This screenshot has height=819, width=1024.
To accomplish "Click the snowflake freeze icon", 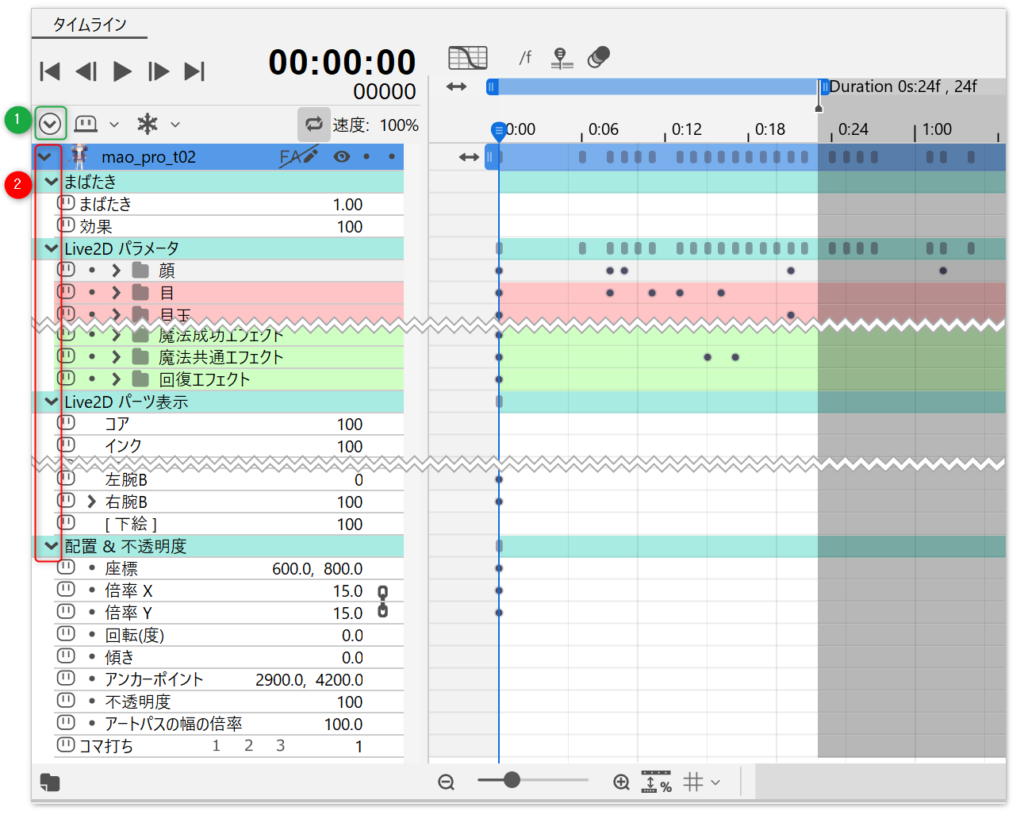I will pos(147,124).
